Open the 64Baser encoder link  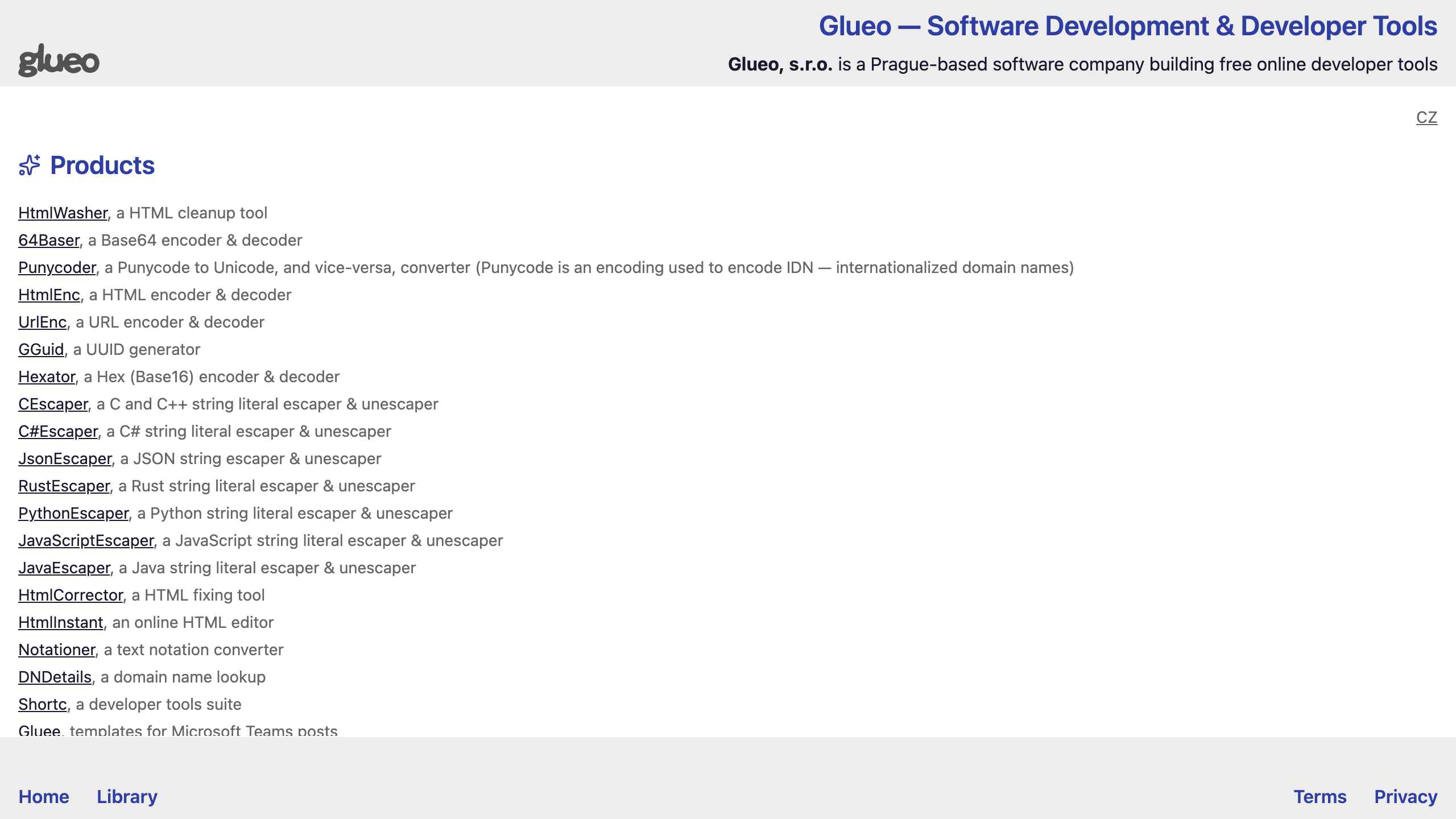49,240
